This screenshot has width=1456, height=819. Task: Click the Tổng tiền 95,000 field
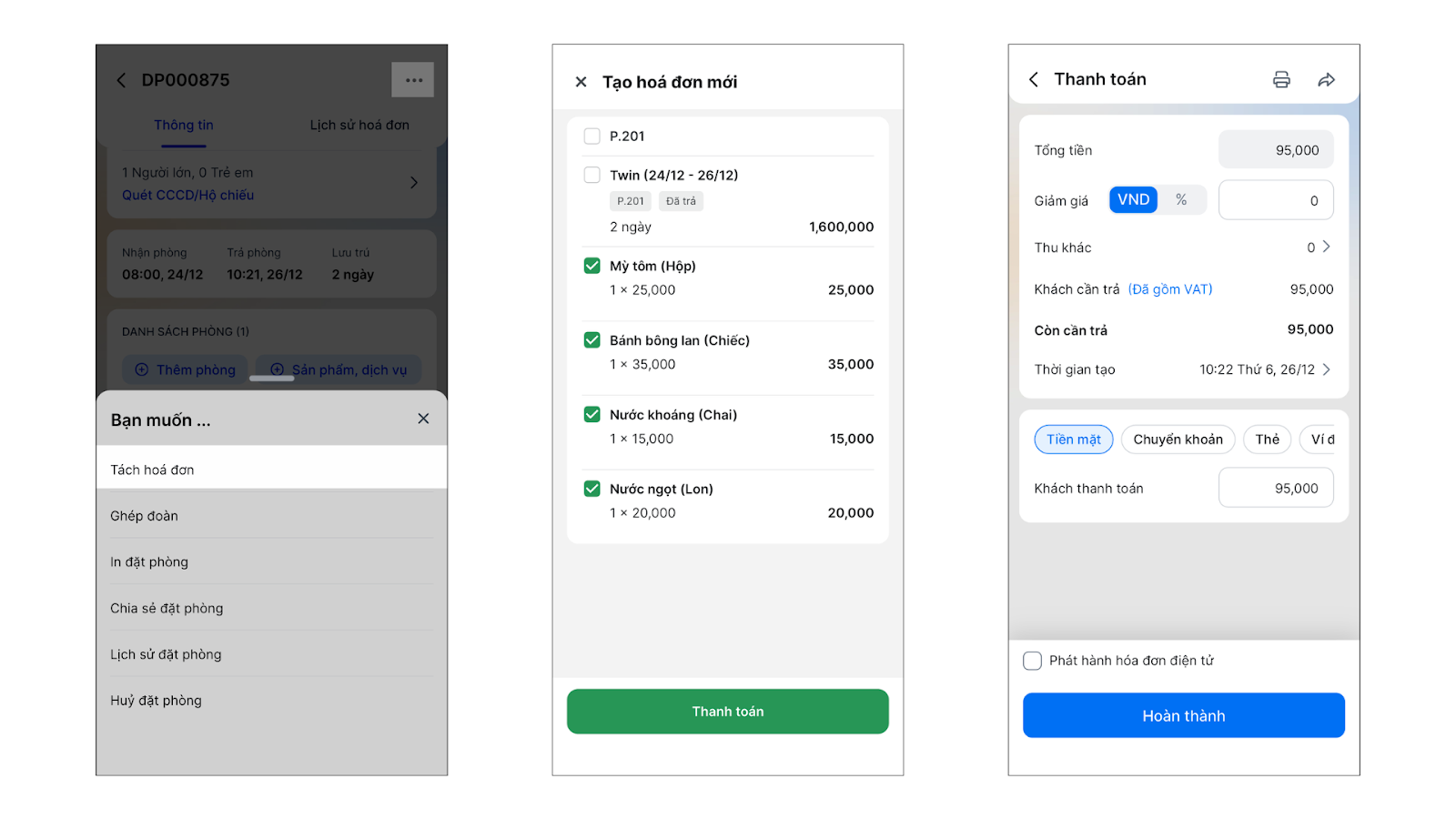tap(1276, 150)
